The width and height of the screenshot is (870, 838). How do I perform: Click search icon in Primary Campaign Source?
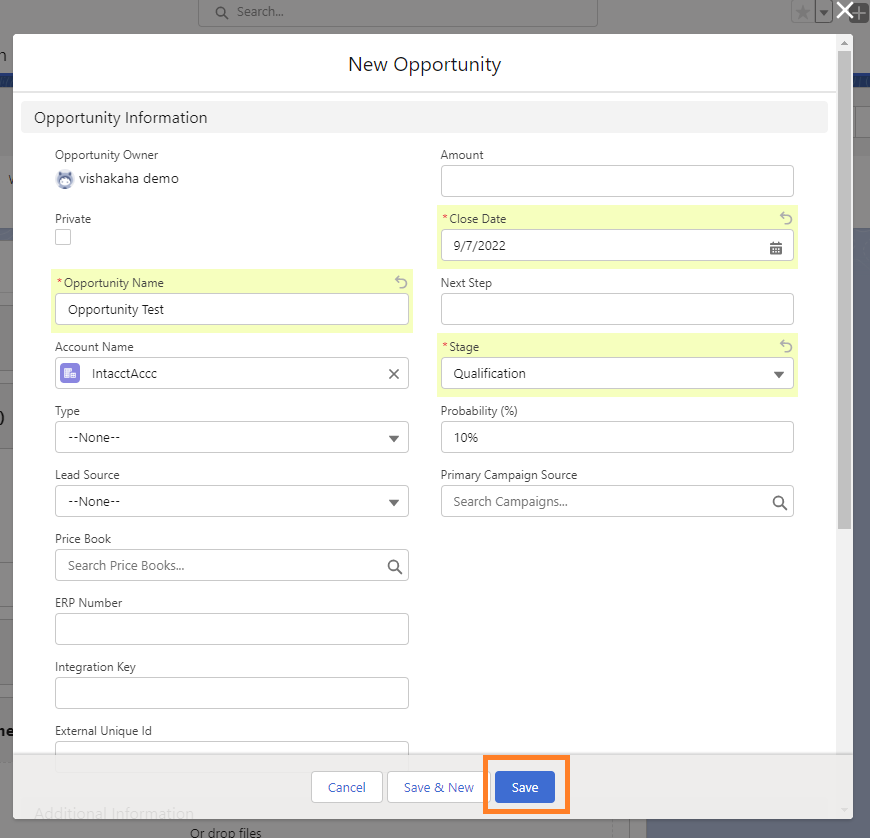pyautogui.click(x=780, y=503)
